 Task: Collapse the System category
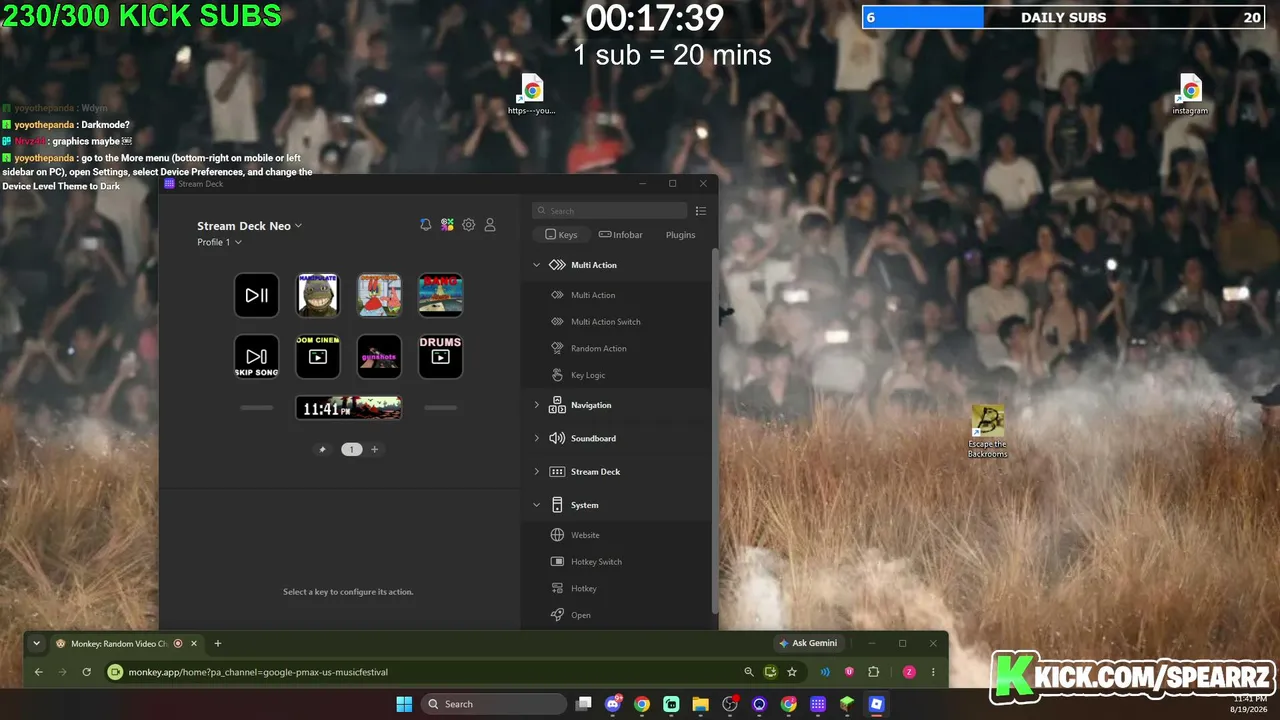pyautogui.click(x=536, y=505)
